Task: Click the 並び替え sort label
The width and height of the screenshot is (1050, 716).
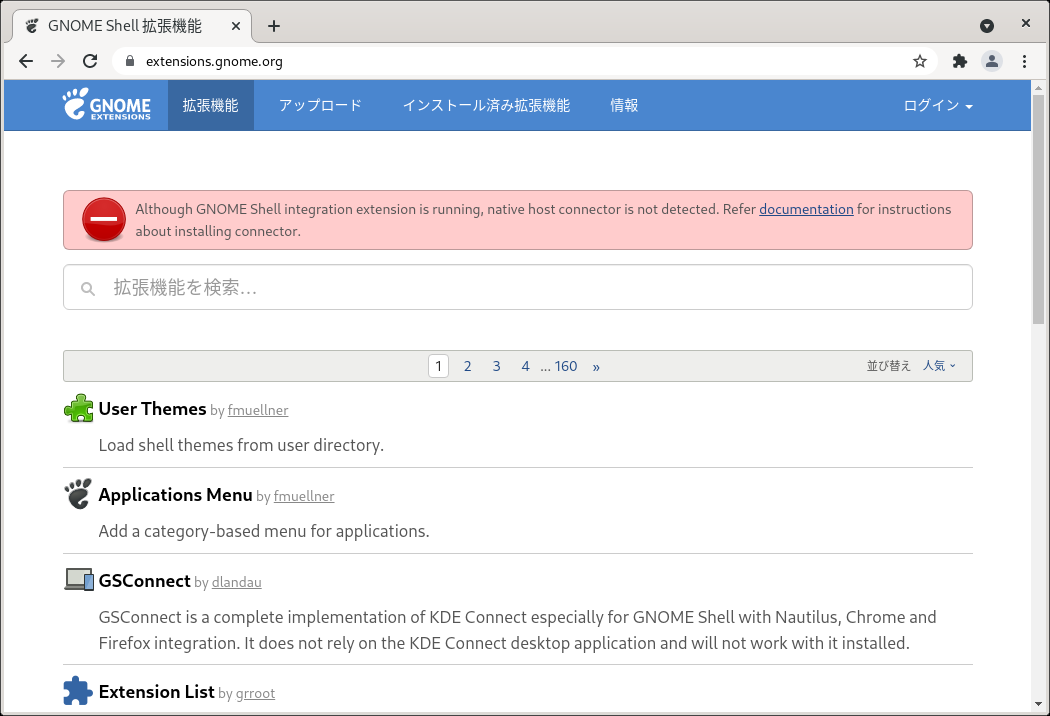Action: (889, 366)
